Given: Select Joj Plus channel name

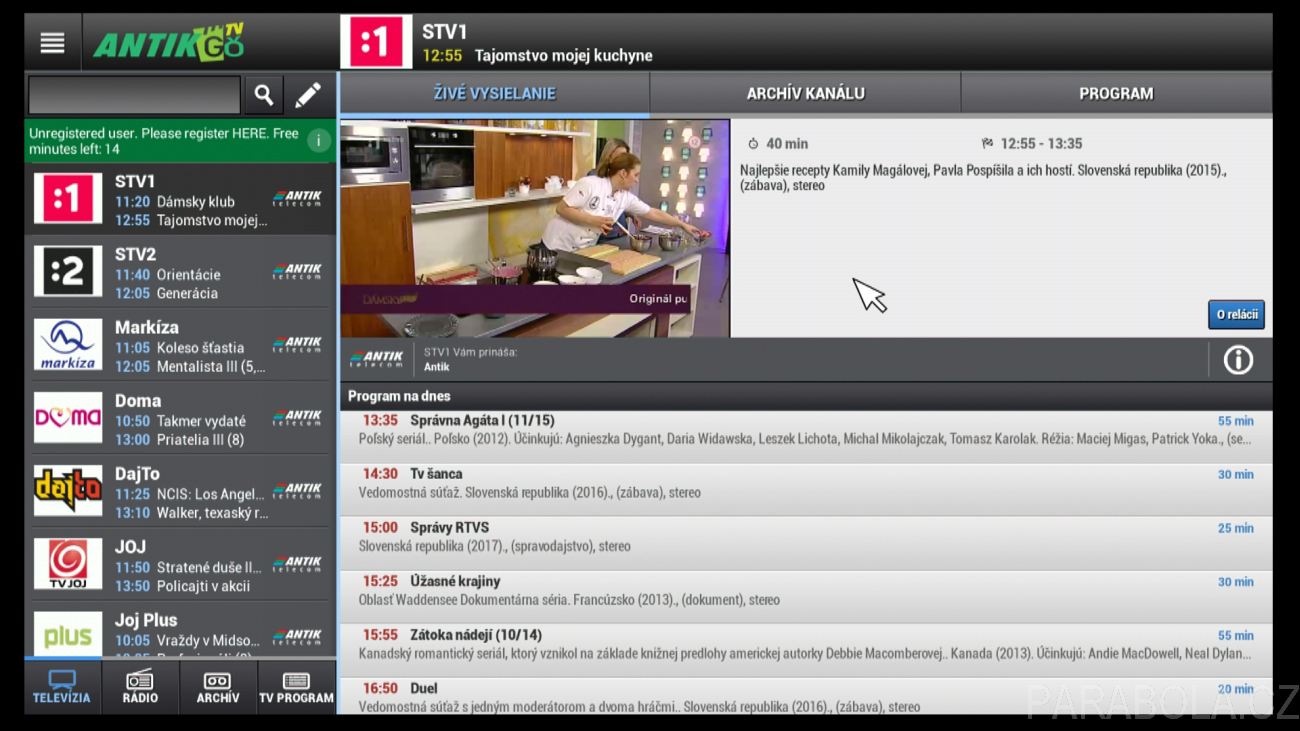Looking at the screenshot, I should pos(146,620).
